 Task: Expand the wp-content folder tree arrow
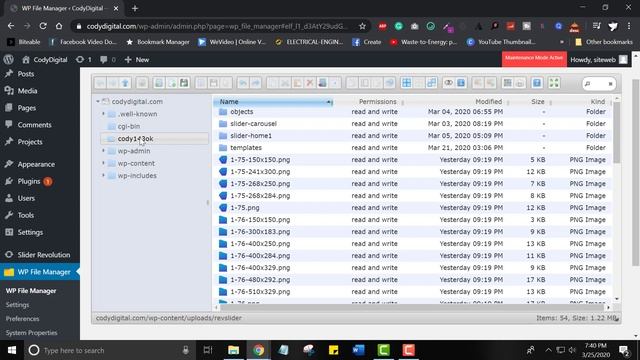point(103,163)
